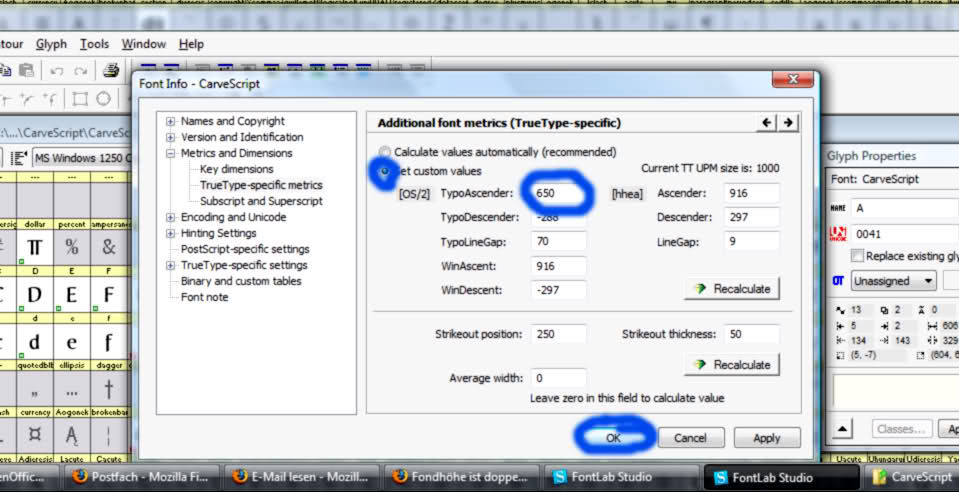Click the Redo arrow icon
This screenshot has height=492, width=959.
(x=81, y=72)
